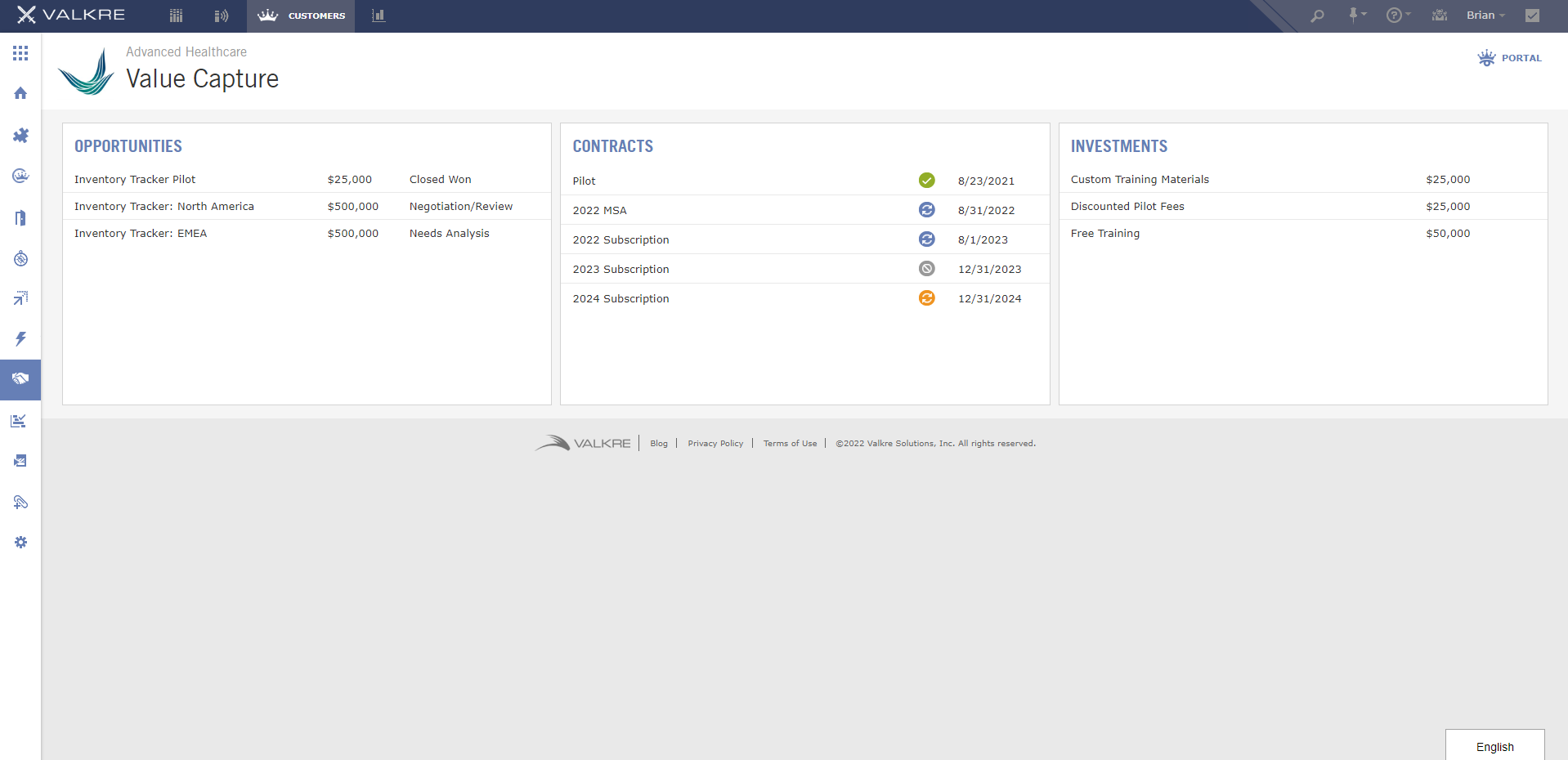Screen dimensions: 1568x760
Task: Open the voice/sound icon in top navigation
Action: [x=221, y=16]
